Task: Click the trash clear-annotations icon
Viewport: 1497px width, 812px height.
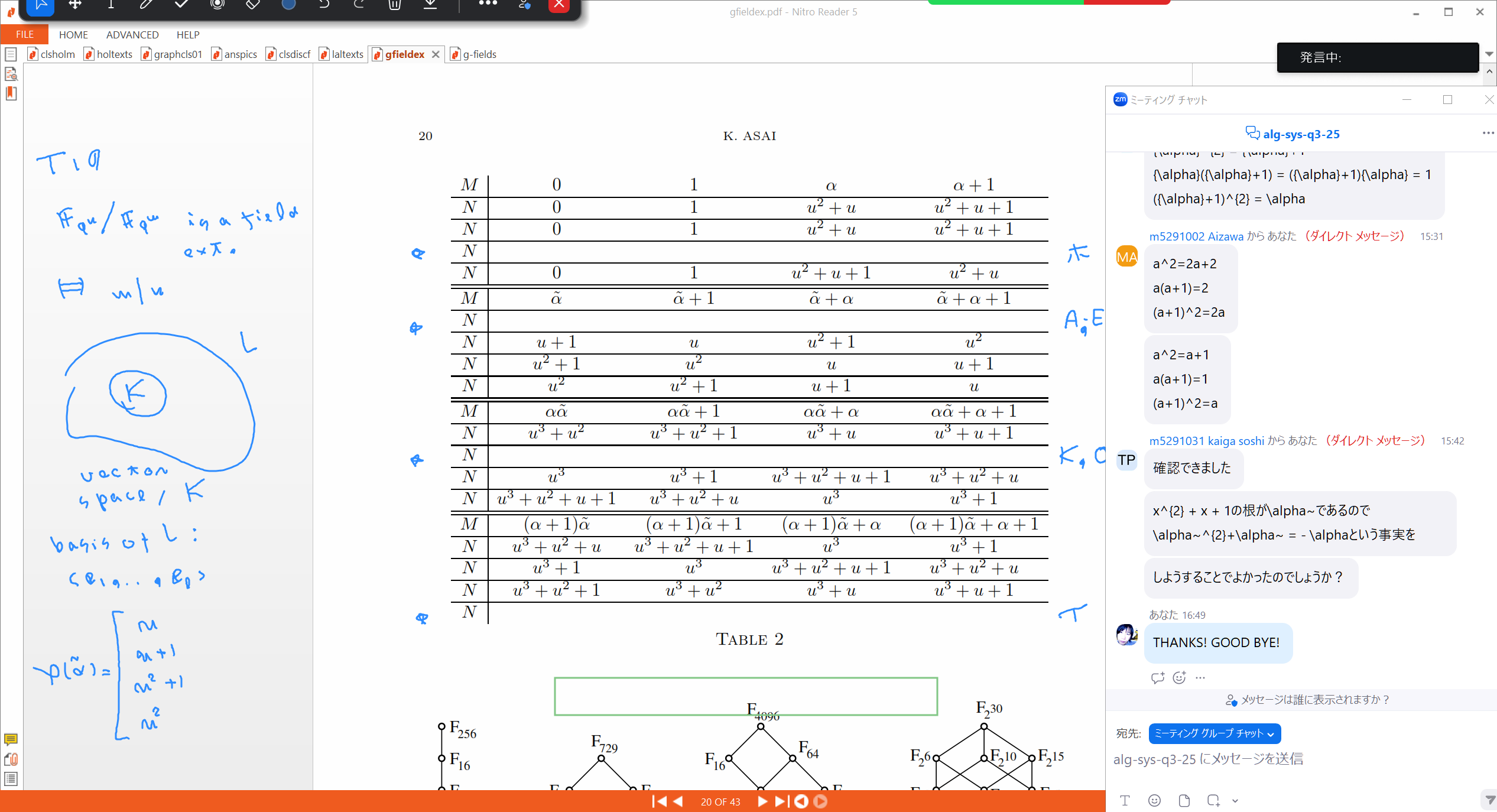Action: [395, 5]
